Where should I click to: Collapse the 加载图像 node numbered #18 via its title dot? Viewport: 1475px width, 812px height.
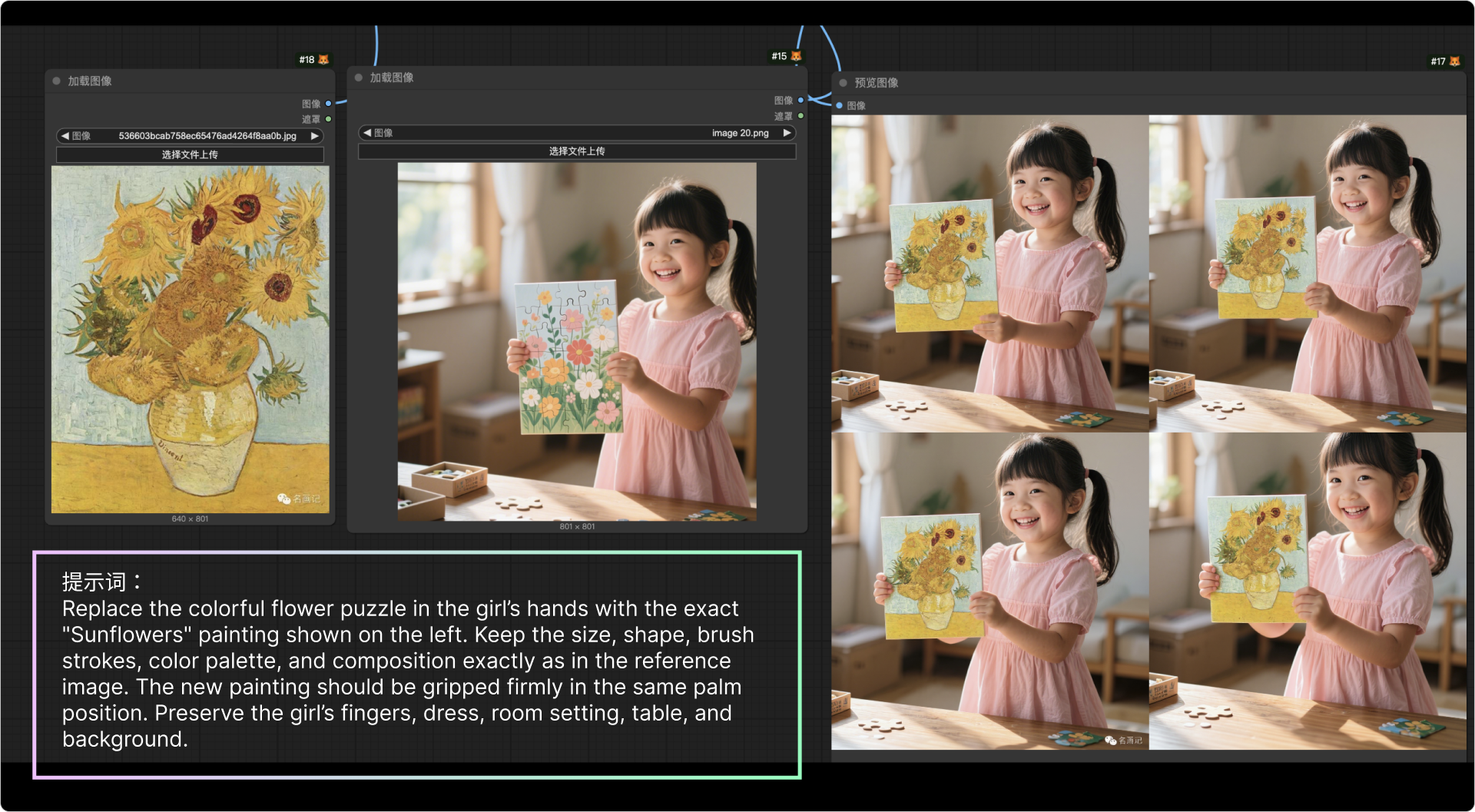pyautogui.click(x=57, y=81)
